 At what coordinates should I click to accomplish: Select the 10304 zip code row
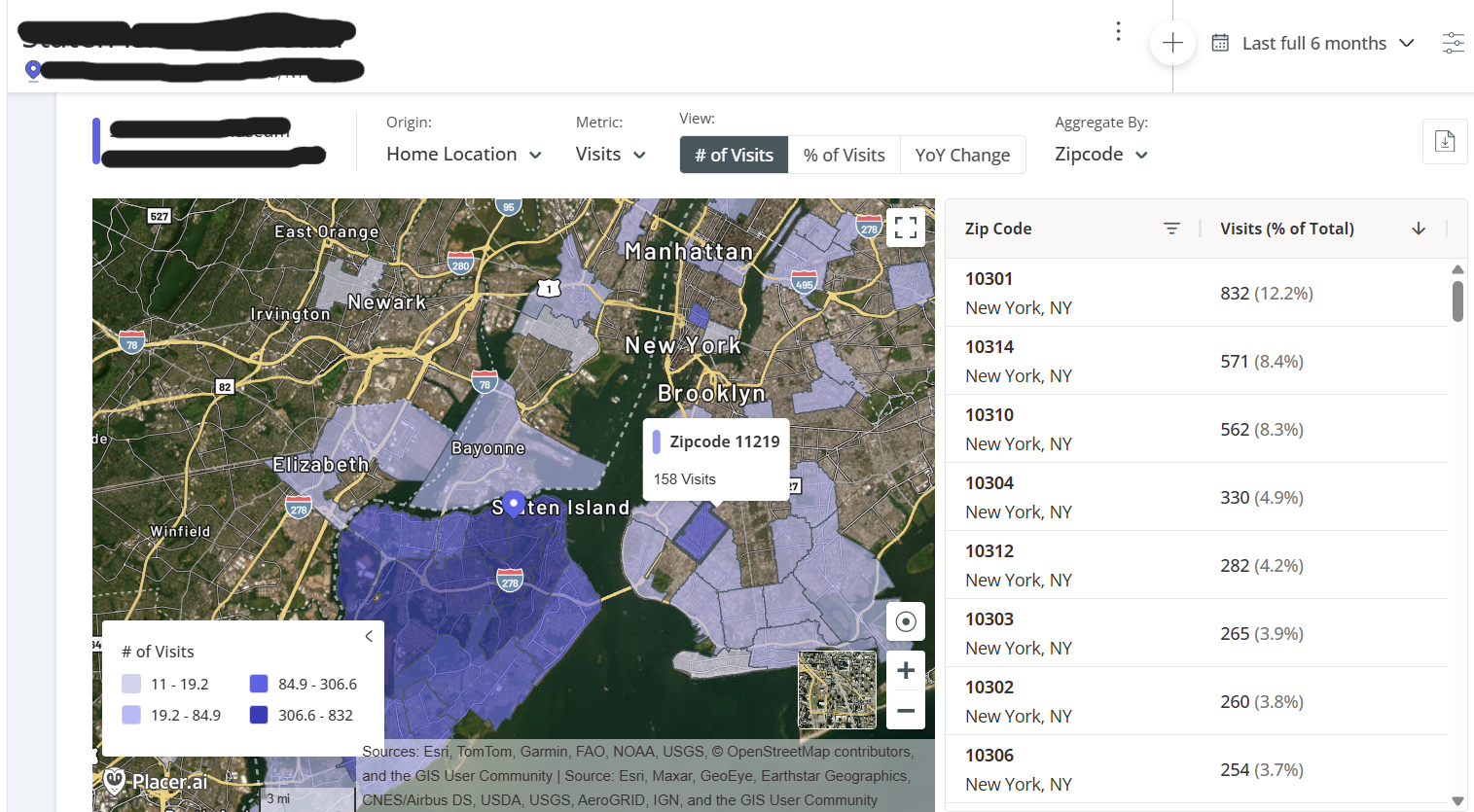pyautogui.click(x=1197, y=497)
